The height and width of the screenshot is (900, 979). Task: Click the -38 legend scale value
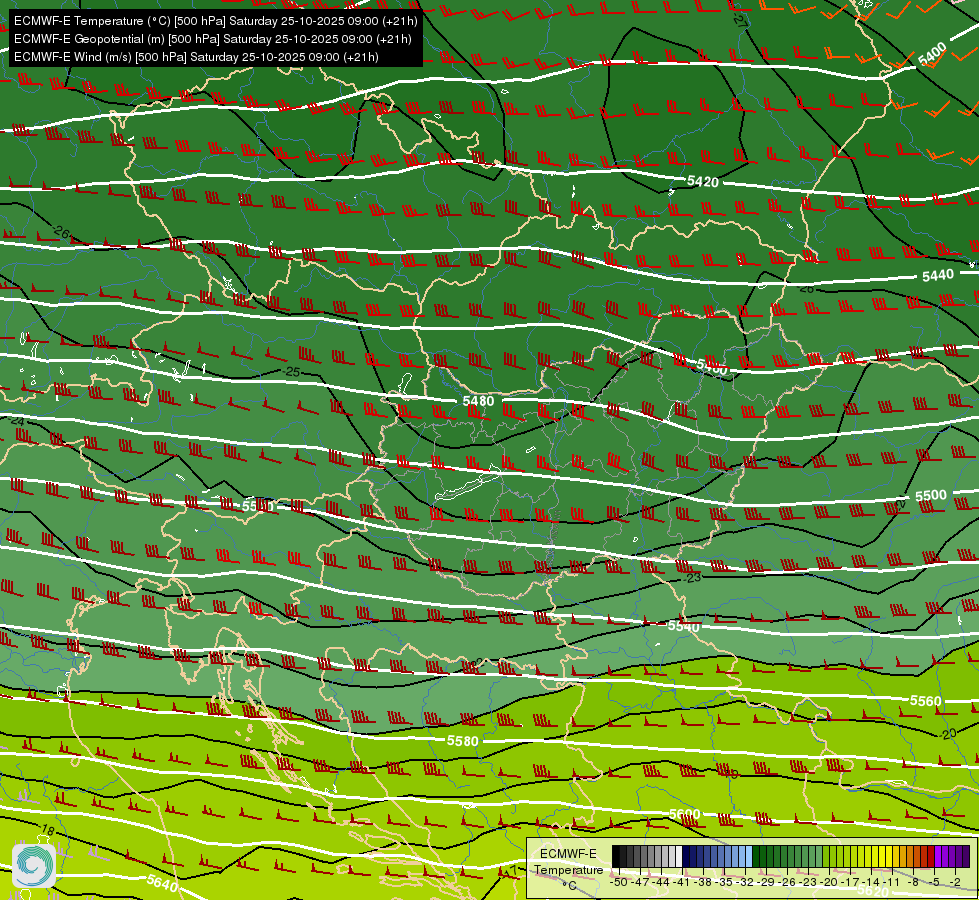[x=703, y=883]
